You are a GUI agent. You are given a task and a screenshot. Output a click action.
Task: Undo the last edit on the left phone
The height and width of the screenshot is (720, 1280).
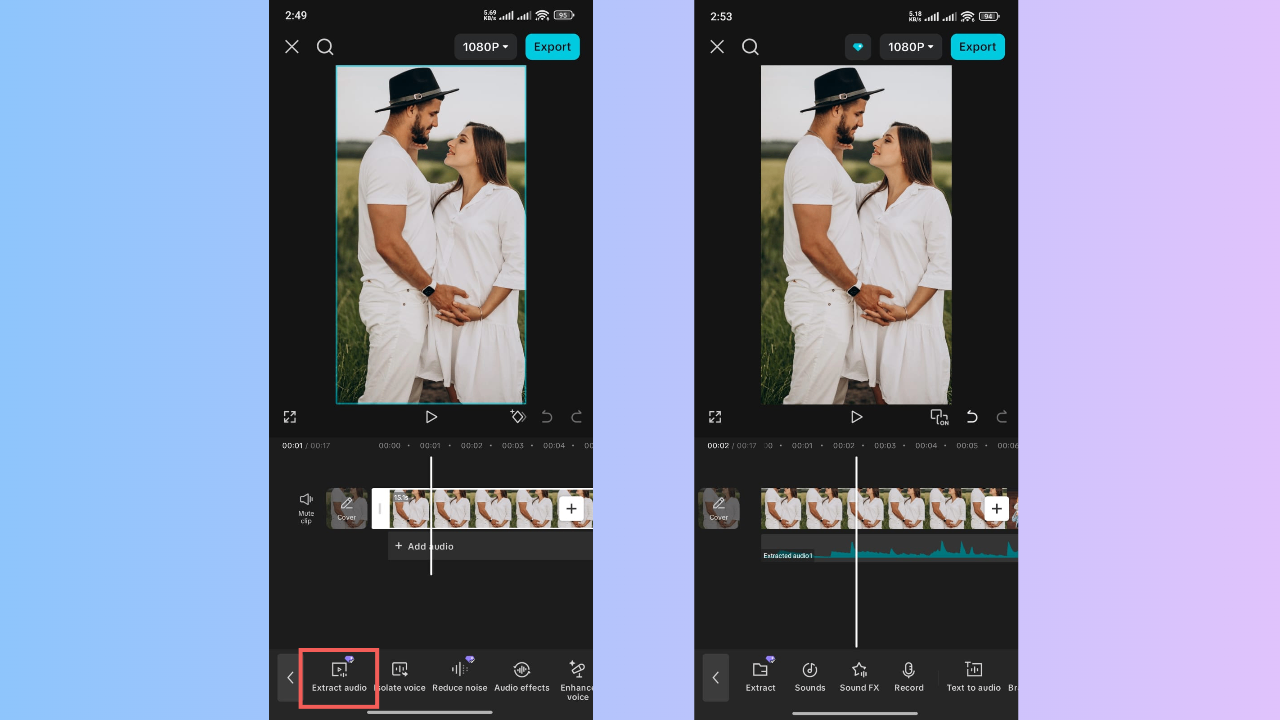click(547, 417)
